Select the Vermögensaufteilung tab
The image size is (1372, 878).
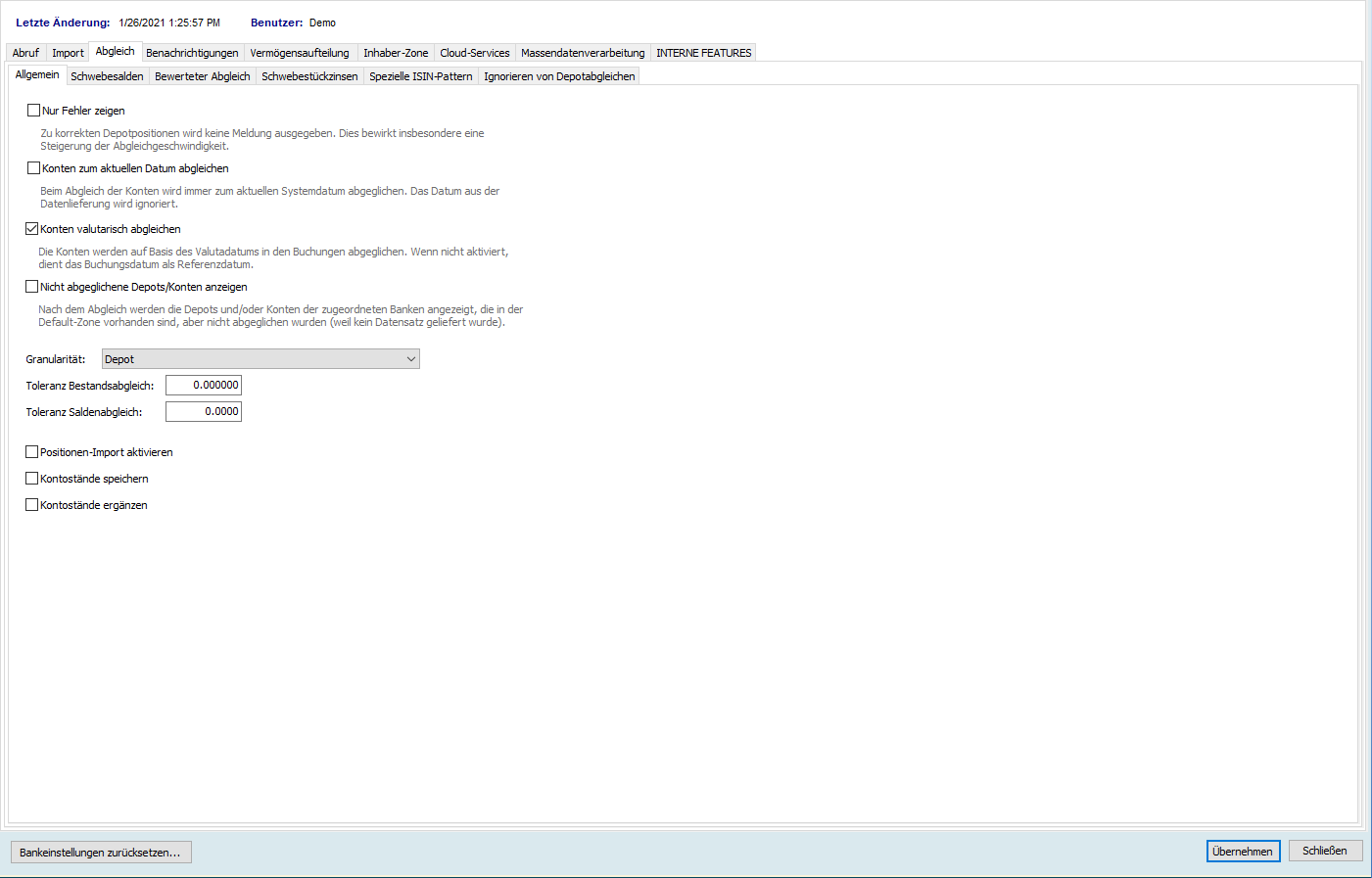(299, 53)
